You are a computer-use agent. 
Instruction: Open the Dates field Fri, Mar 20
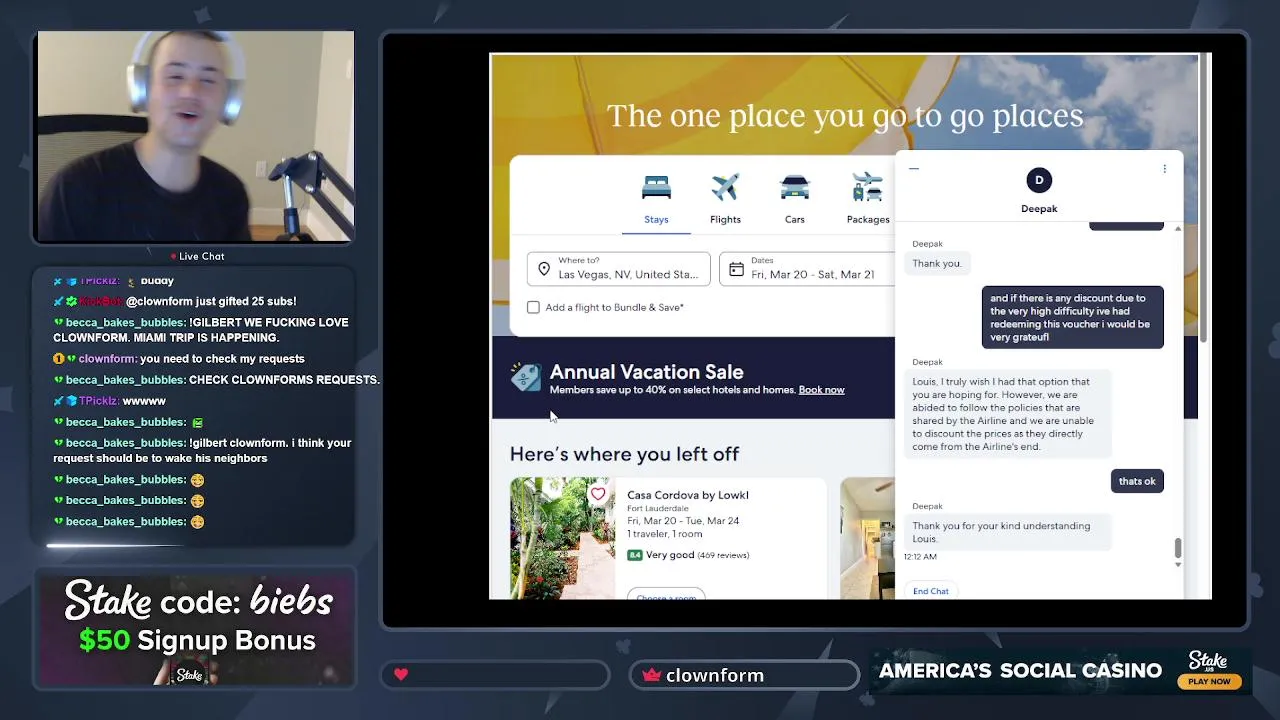point(806,269)
